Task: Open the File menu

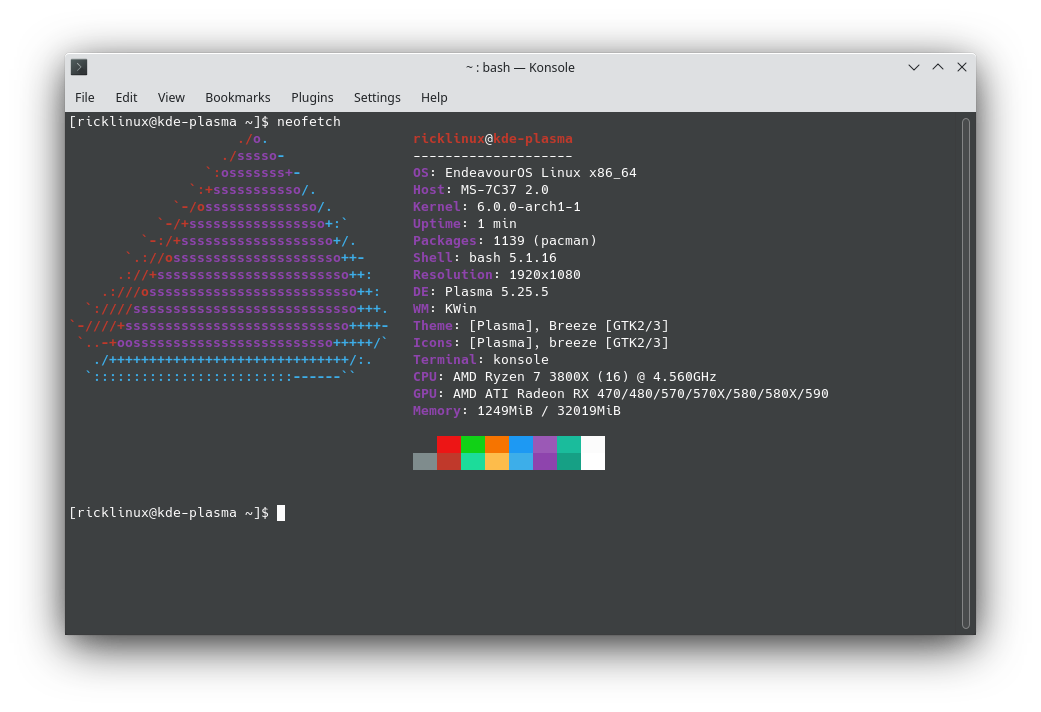Action: (x=84, y=97)
